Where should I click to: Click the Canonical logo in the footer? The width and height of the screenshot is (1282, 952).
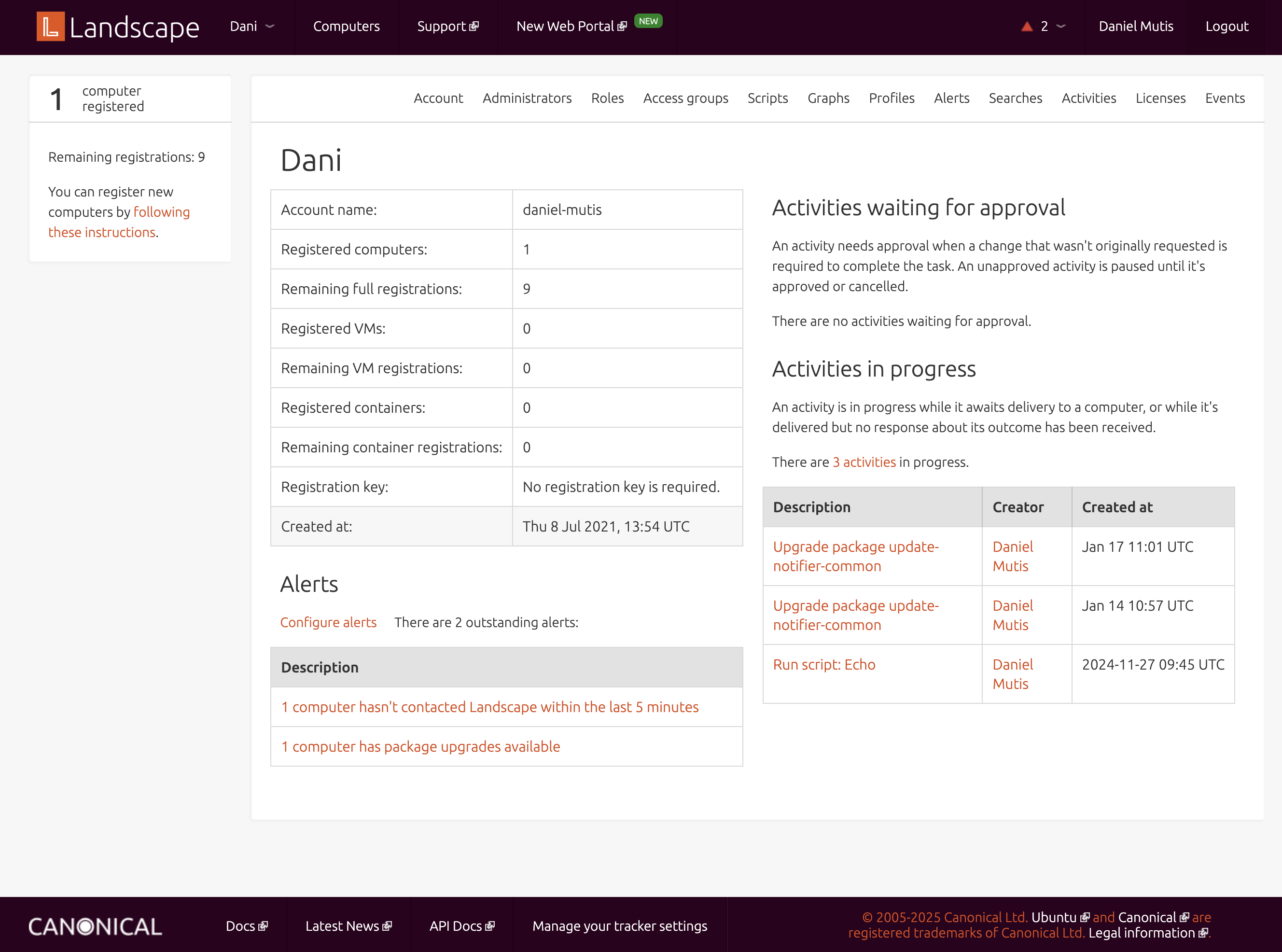tap(95, 926)
